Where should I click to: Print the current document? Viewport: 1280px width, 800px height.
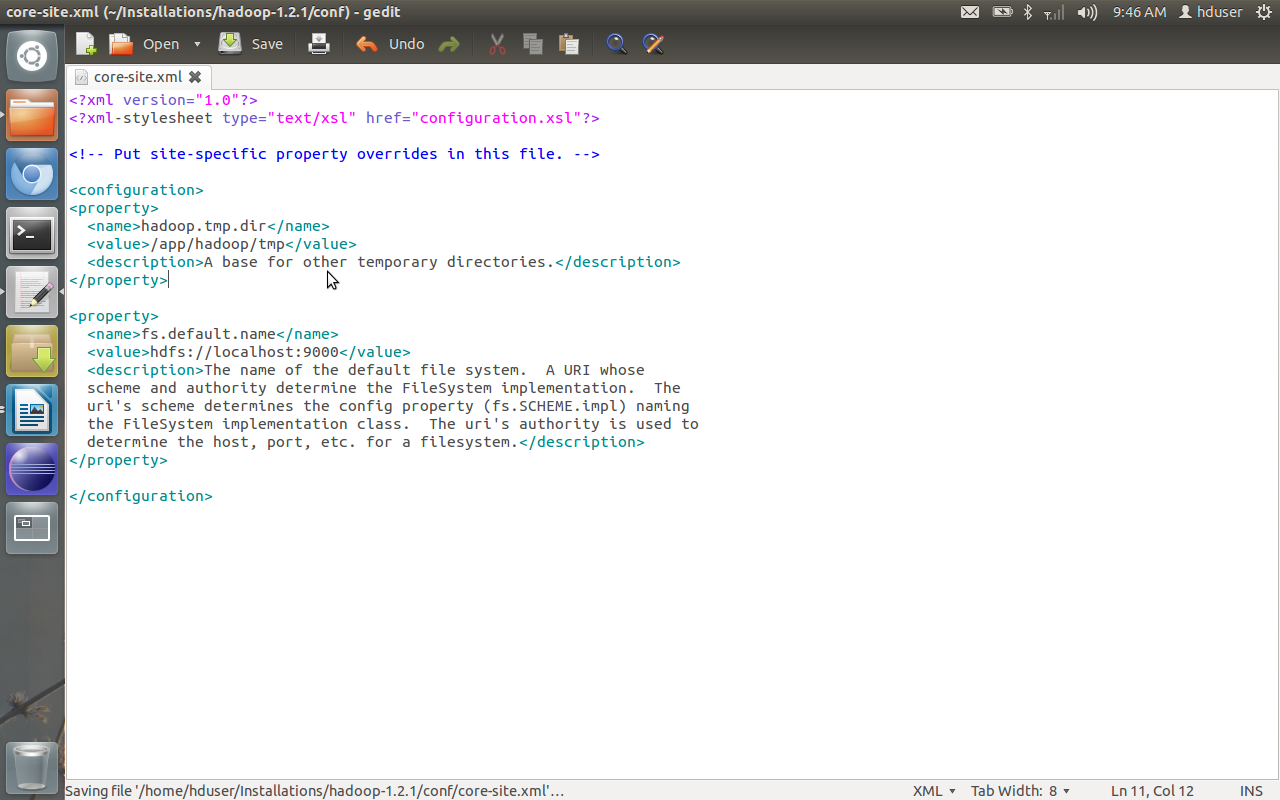(319, 44)
